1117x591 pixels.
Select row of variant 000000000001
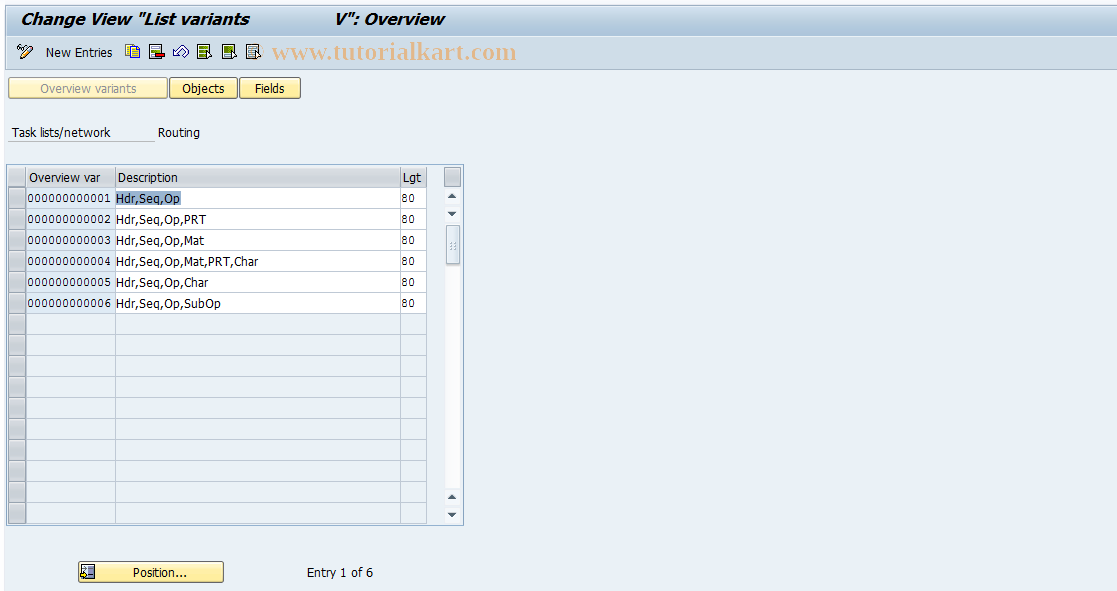[17, 198]
